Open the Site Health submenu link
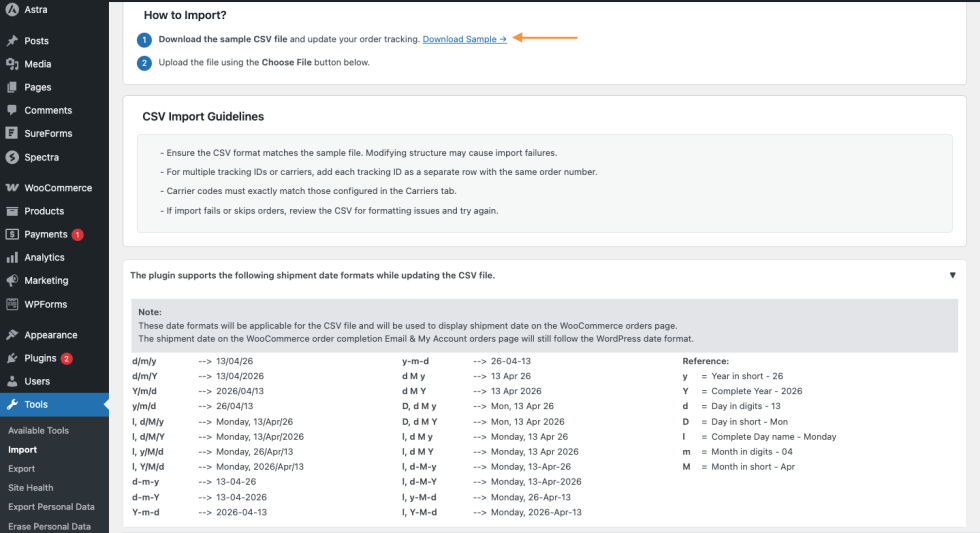Image resolution: width=980 pixels, height=533 pixels. (31, 488)
